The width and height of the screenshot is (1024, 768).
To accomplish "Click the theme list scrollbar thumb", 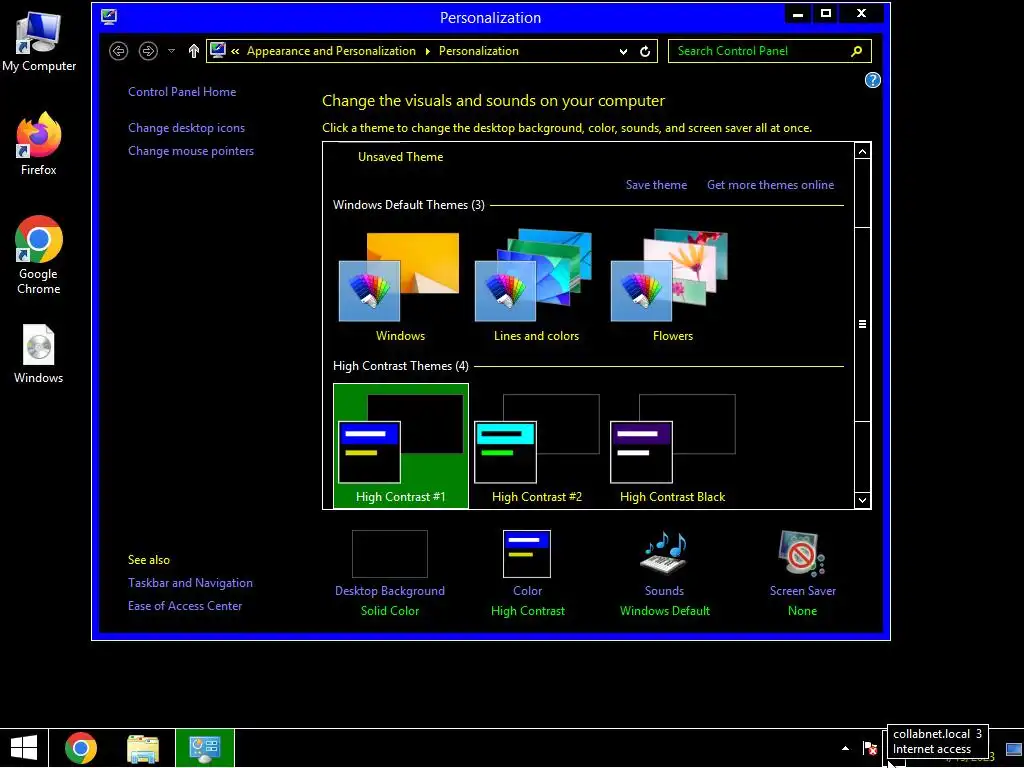I will click(x=862, y=324).
